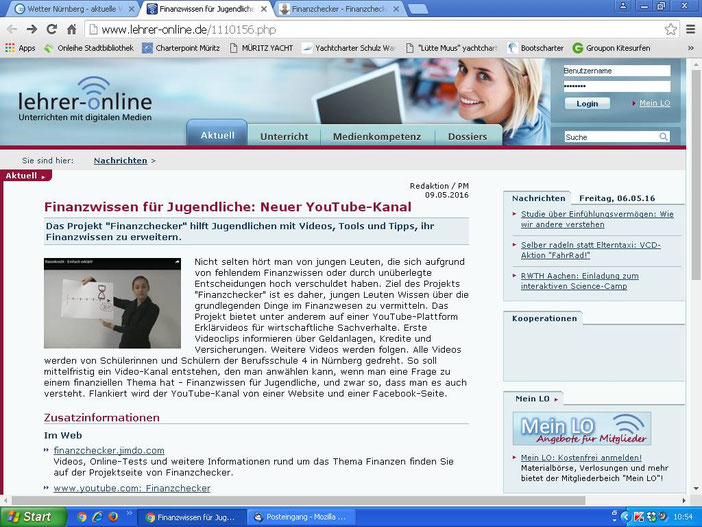Open the browser home page
This screenshot has height=527, width=702.
71,30
